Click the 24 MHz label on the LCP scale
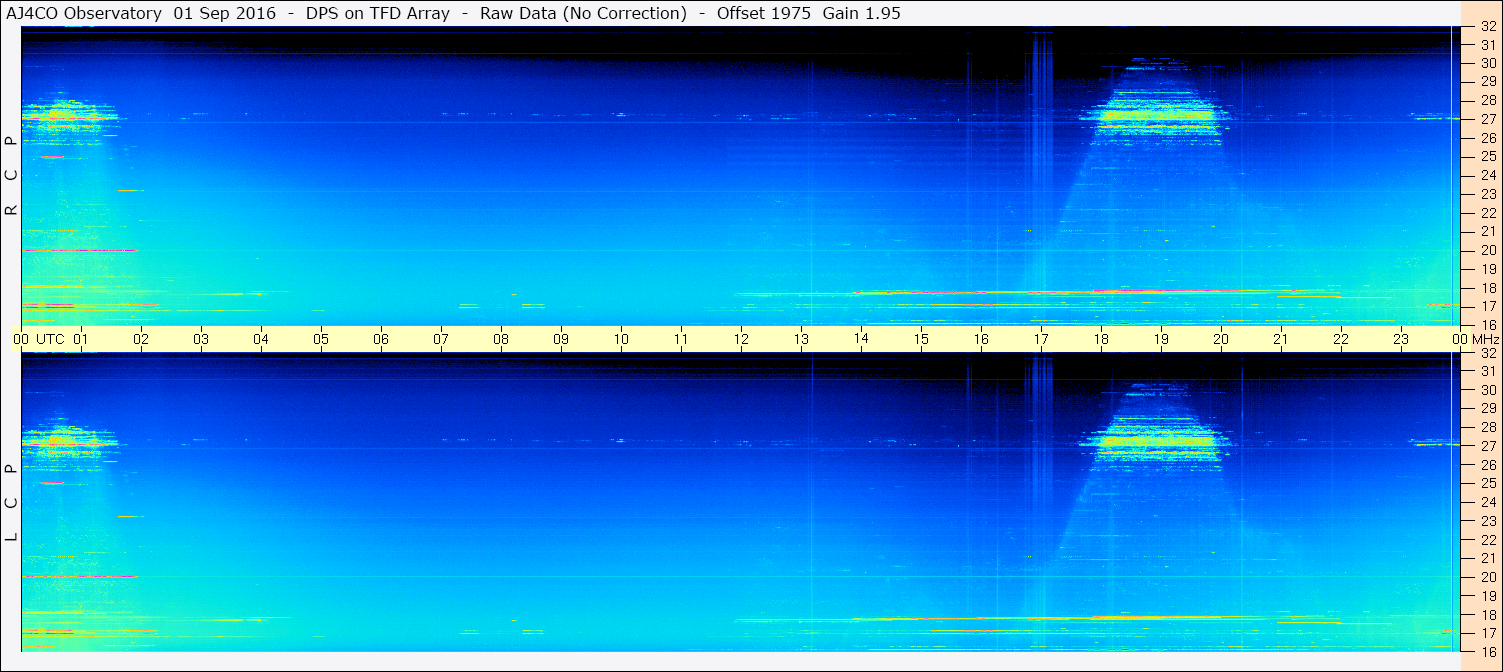This screenshot has height=672, width=1503. pyautogui.click(x=1488, y=502)
